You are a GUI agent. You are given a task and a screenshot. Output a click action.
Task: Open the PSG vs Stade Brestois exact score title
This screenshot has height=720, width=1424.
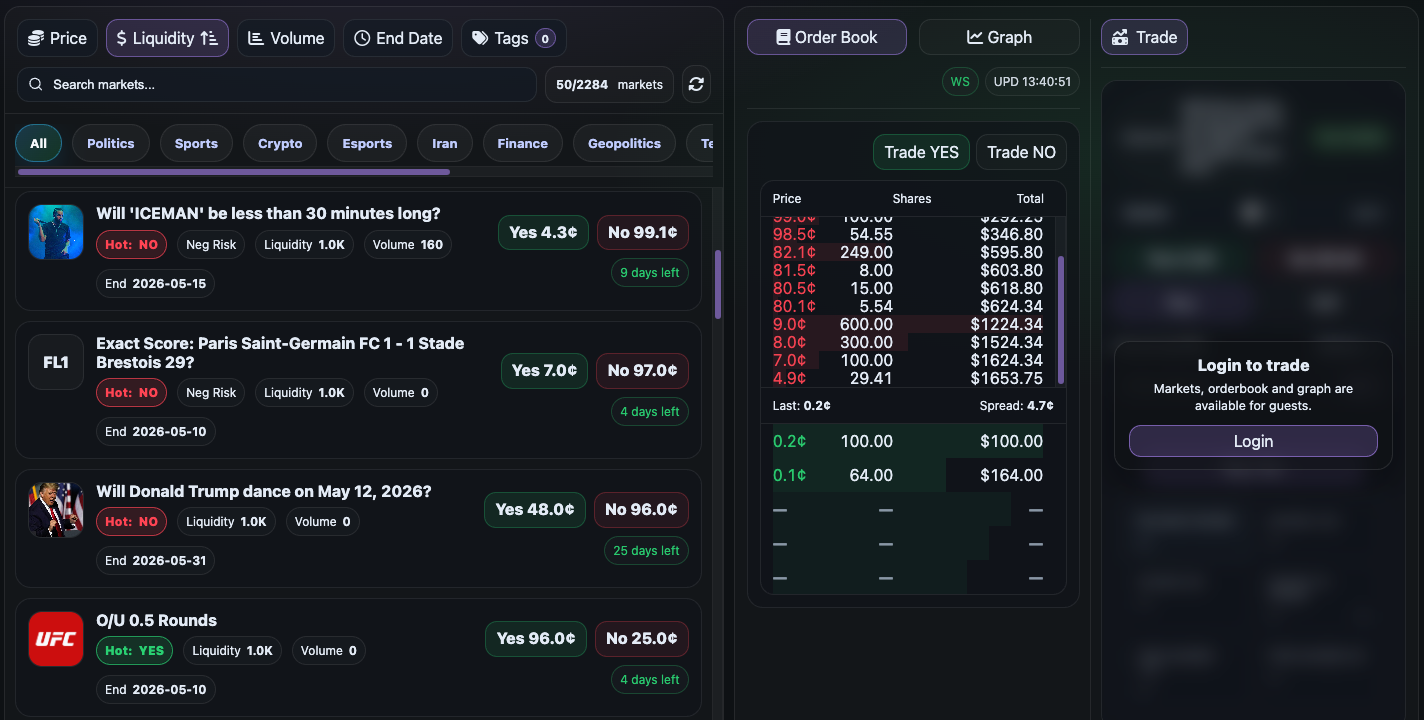[x=280, y=352]
